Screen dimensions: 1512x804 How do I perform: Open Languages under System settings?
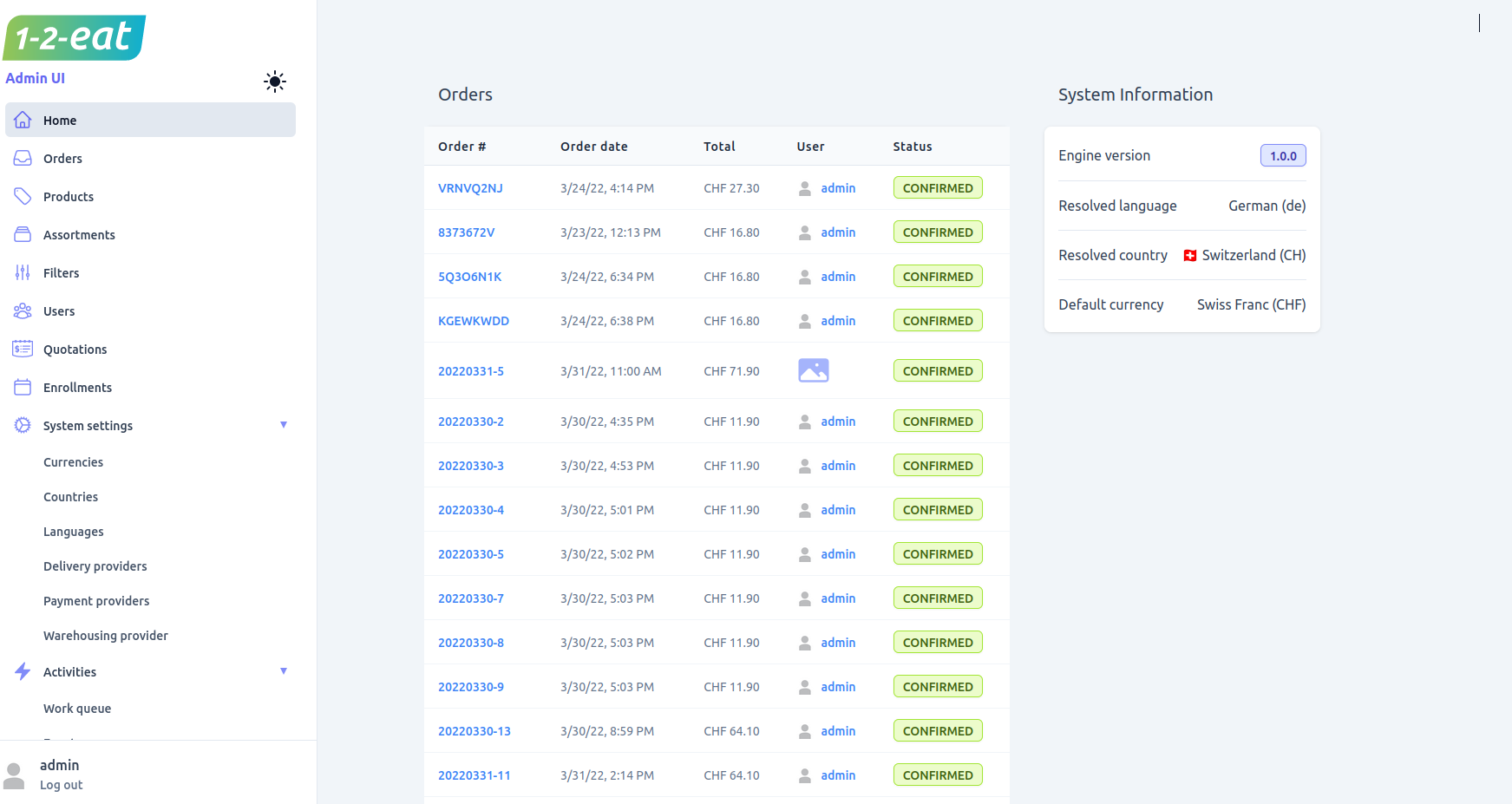(73, 532)
